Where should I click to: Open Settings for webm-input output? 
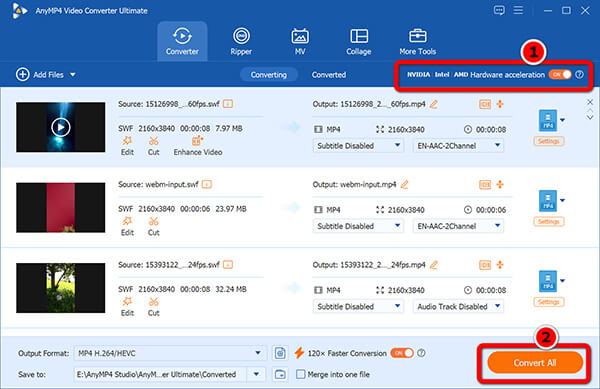(x=549, y=221)
